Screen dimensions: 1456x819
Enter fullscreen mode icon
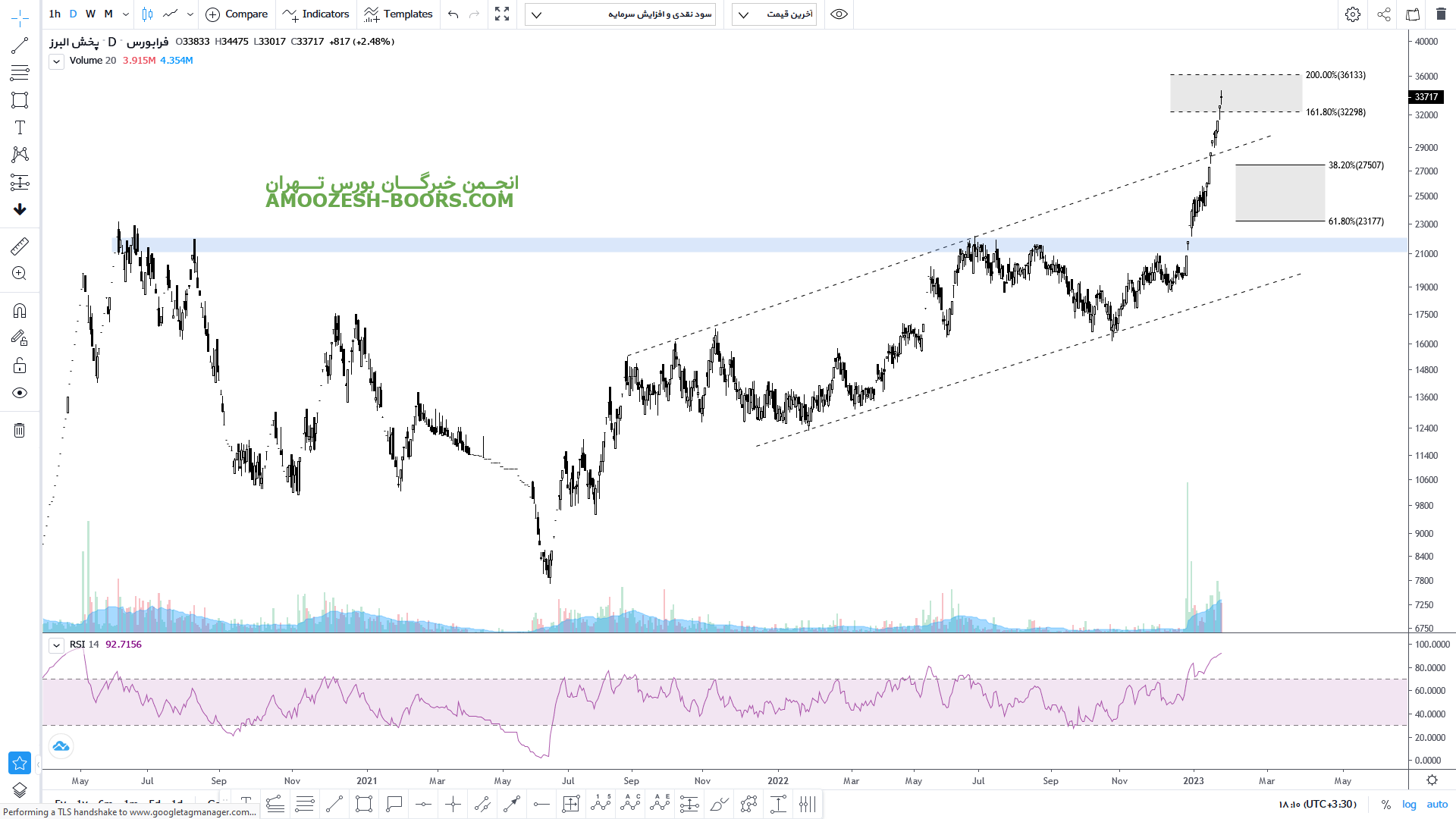pos(502,14)
